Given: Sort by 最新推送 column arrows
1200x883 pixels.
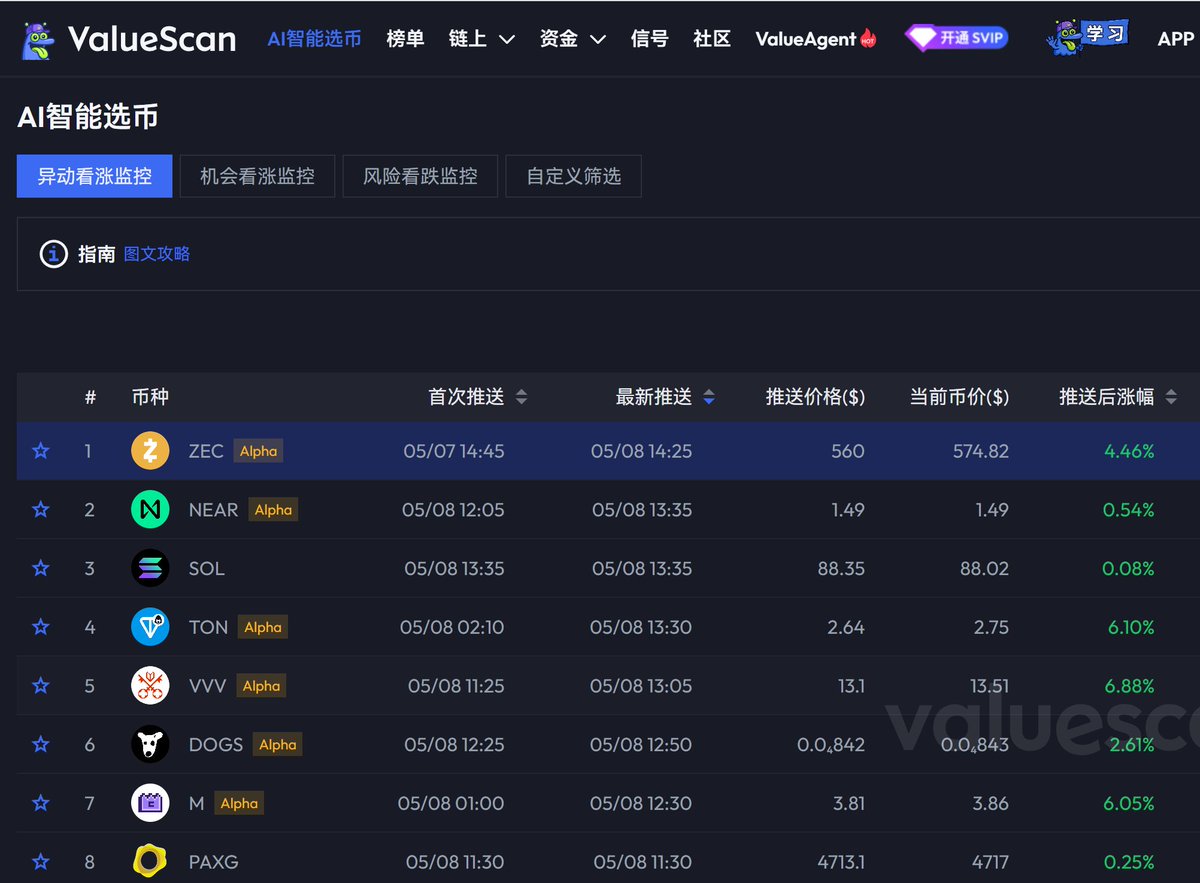Looking at the screenshot, I should [x=709, y=397].
